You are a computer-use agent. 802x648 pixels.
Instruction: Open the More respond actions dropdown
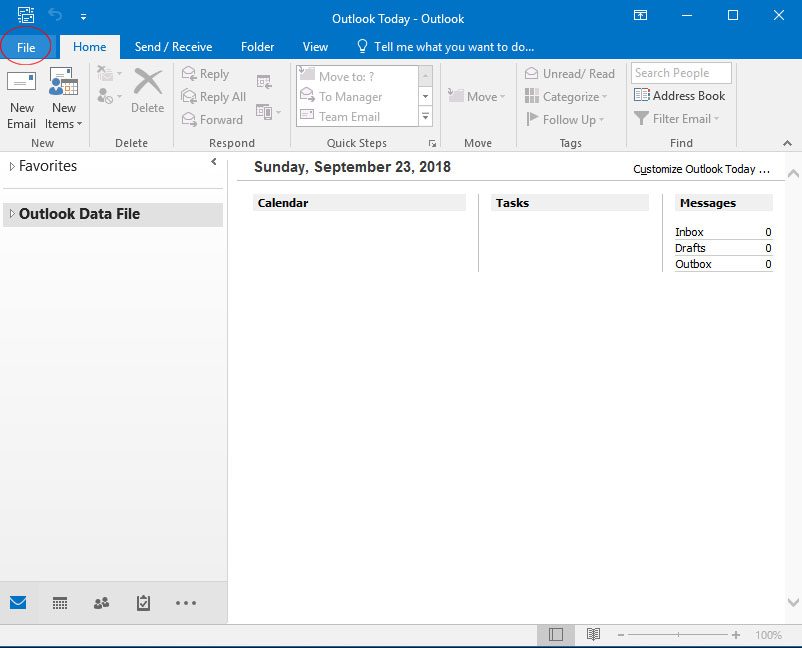click(x=269, y=111)
